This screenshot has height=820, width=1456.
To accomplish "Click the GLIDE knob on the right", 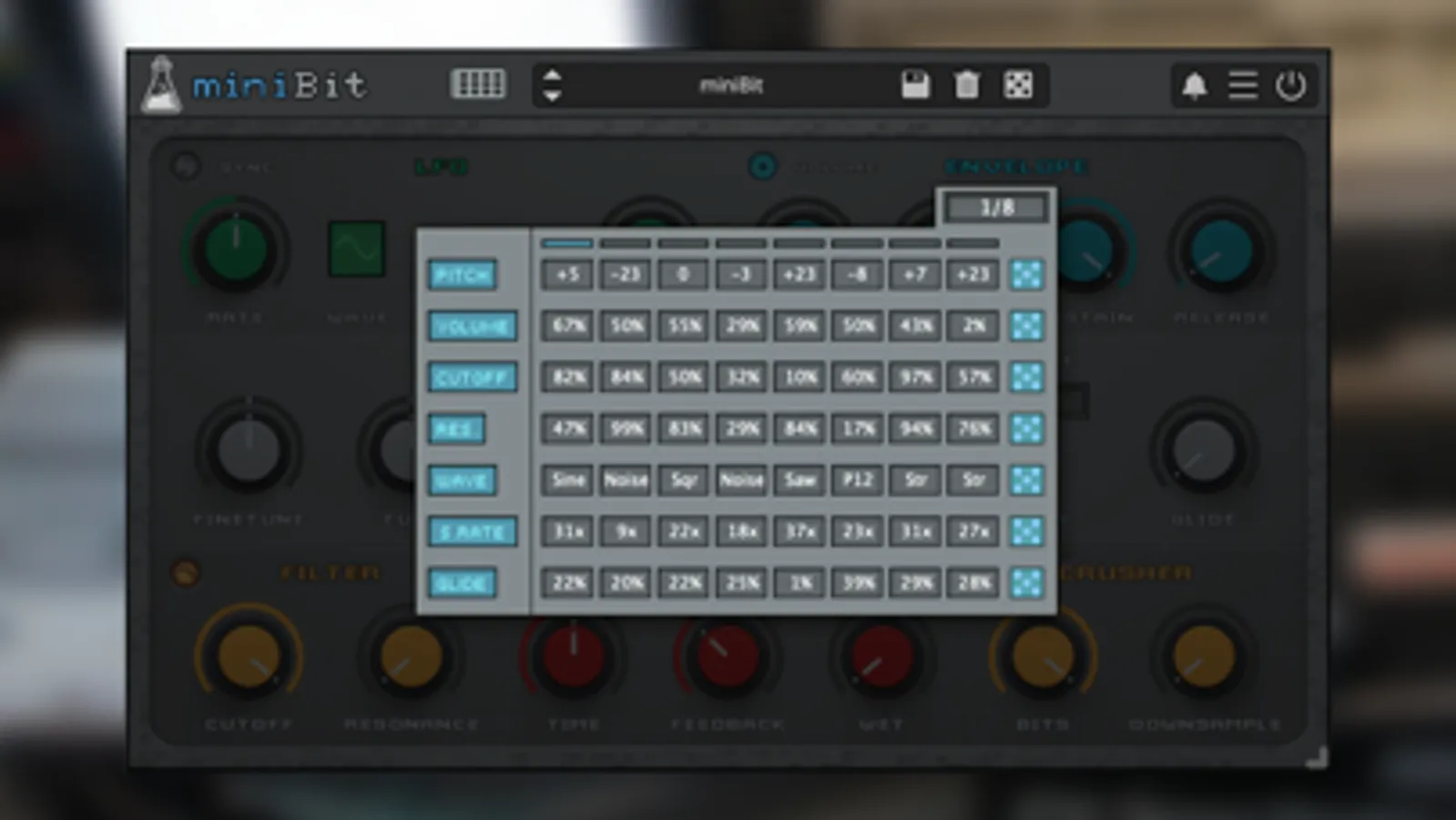I will [x=1204, y=450].
